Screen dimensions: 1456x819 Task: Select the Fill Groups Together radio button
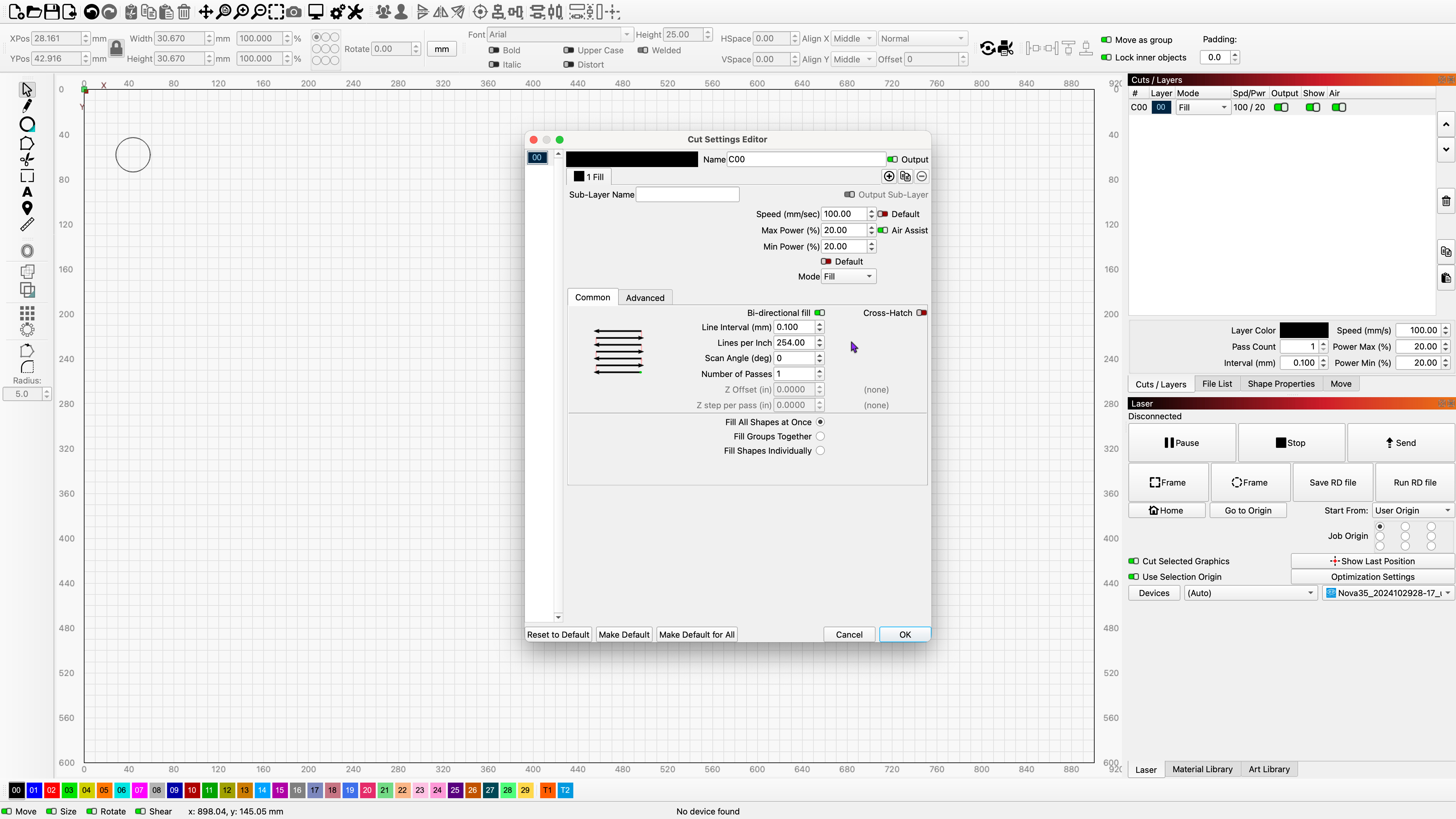(x=820, y=436)
